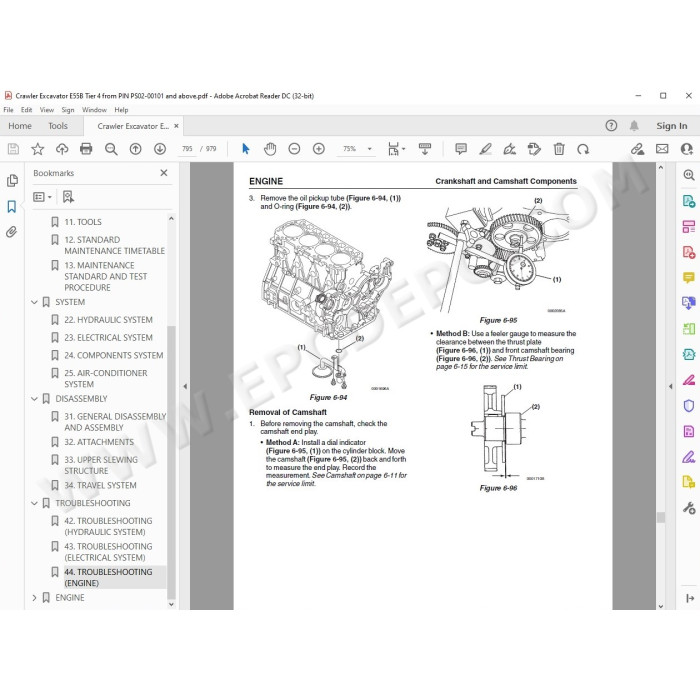Open the Sign menu
700x700 pixels.
(x=68, y=110)
